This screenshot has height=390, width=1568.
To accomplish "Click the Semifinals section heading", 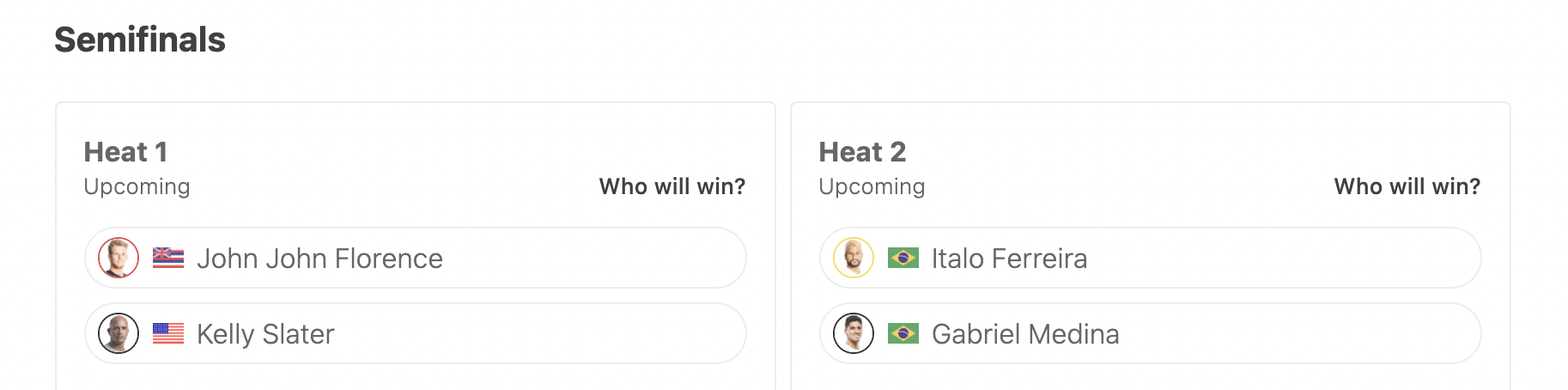I will coord(140,40).
